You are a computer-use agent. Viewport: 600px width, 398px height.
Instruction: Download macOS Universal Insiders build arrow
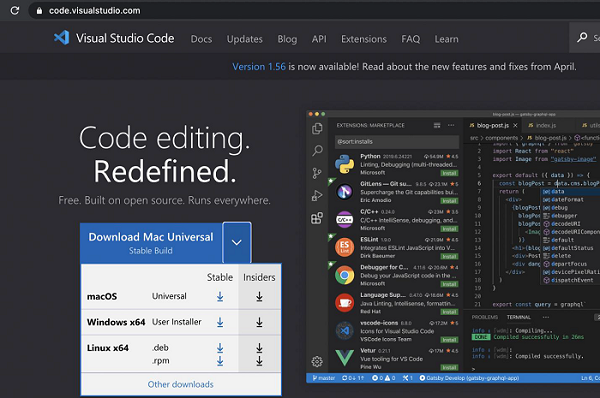259,296
